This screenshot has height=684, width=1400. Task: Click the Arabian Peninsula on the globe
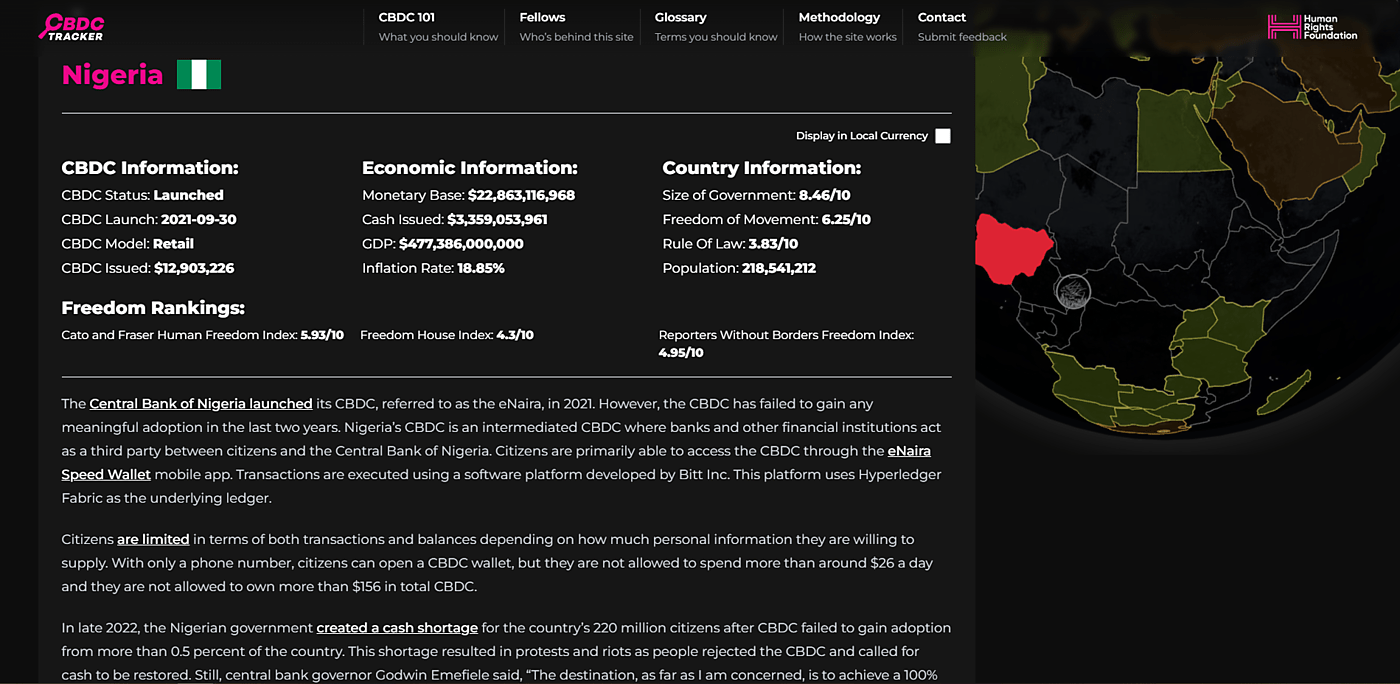[1290, 135]
